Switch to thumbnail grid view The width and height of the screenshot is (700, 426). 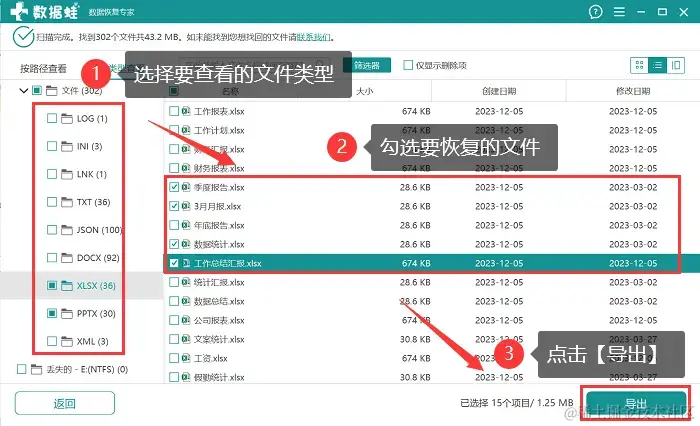[x=639, y=65]
